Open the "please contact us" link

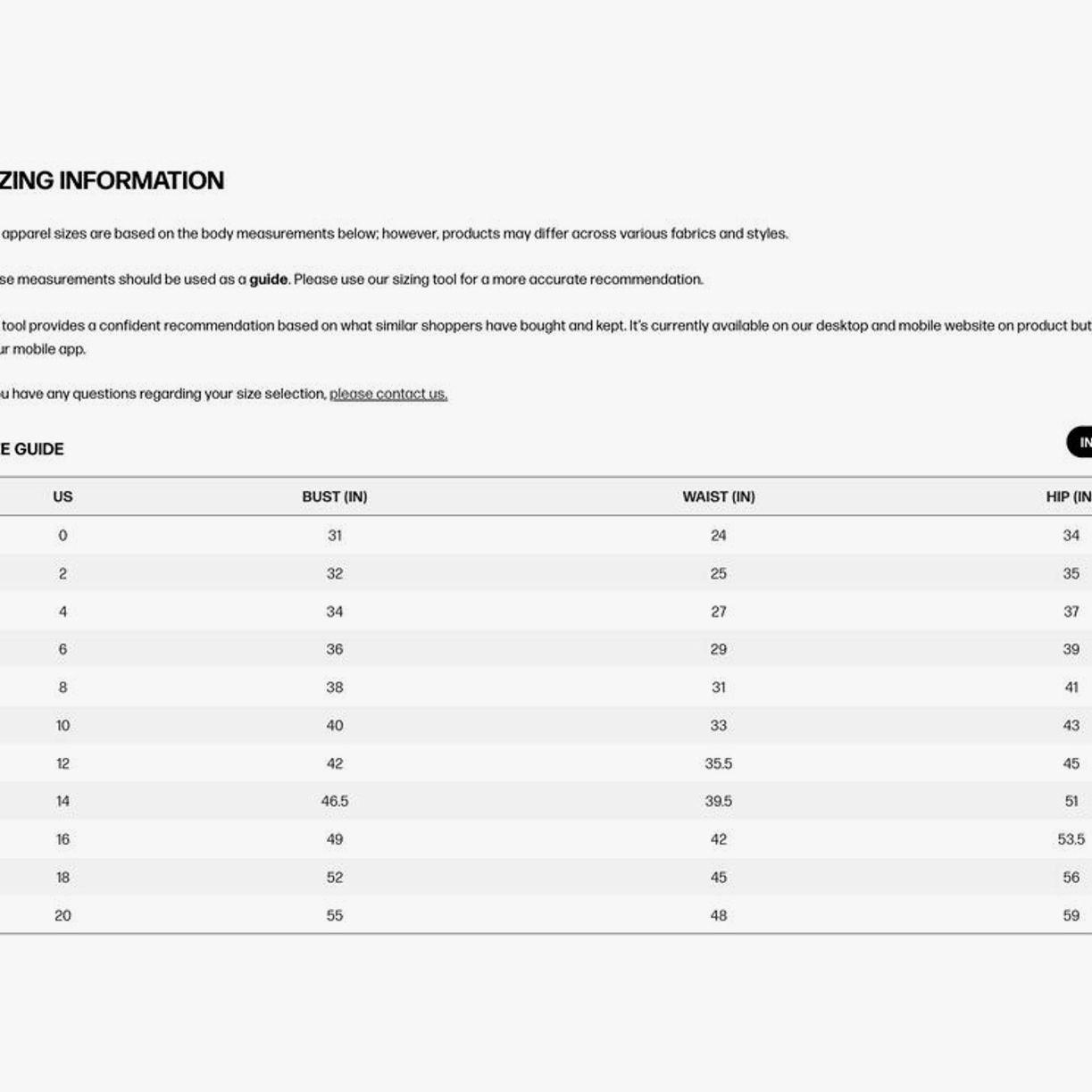(x=388, y=394)
